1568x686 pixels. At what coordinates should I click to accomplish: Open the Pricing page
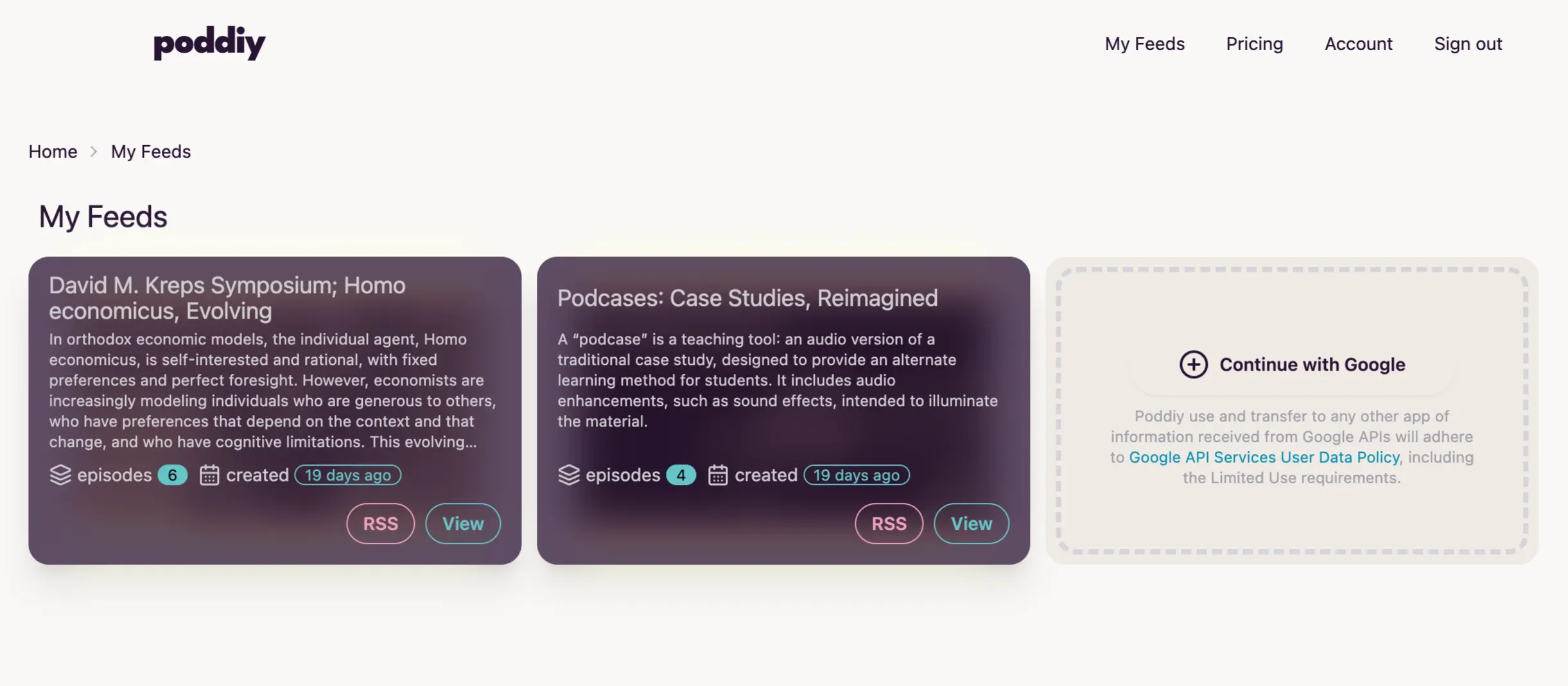tap(1254, 44)
